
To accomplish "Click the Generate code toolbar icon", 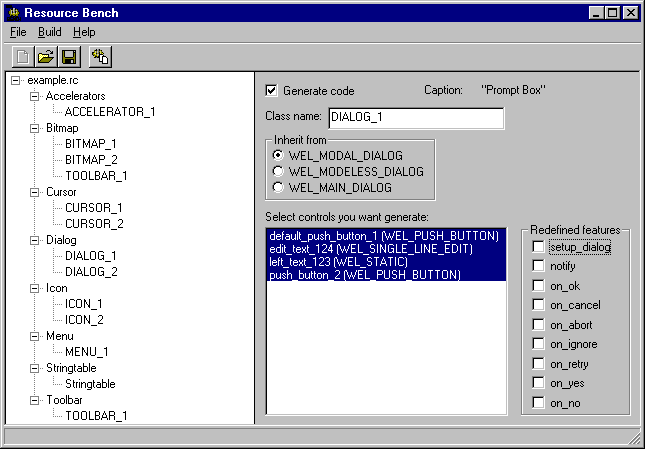I will coord(99,57).
